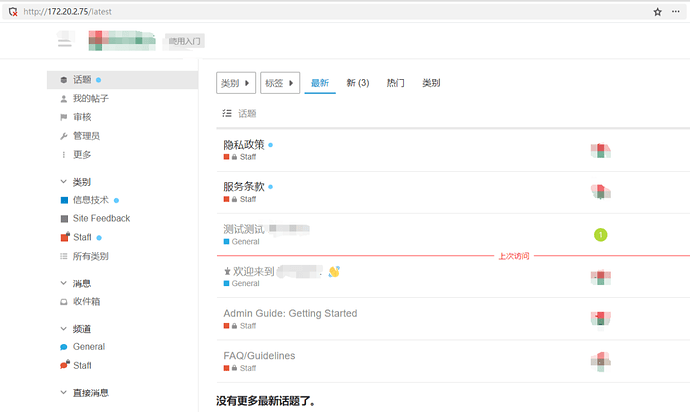690x412 pixels.
Task: Click poster avatar on FAQ/Guidelines row
Action: [601, 361]
